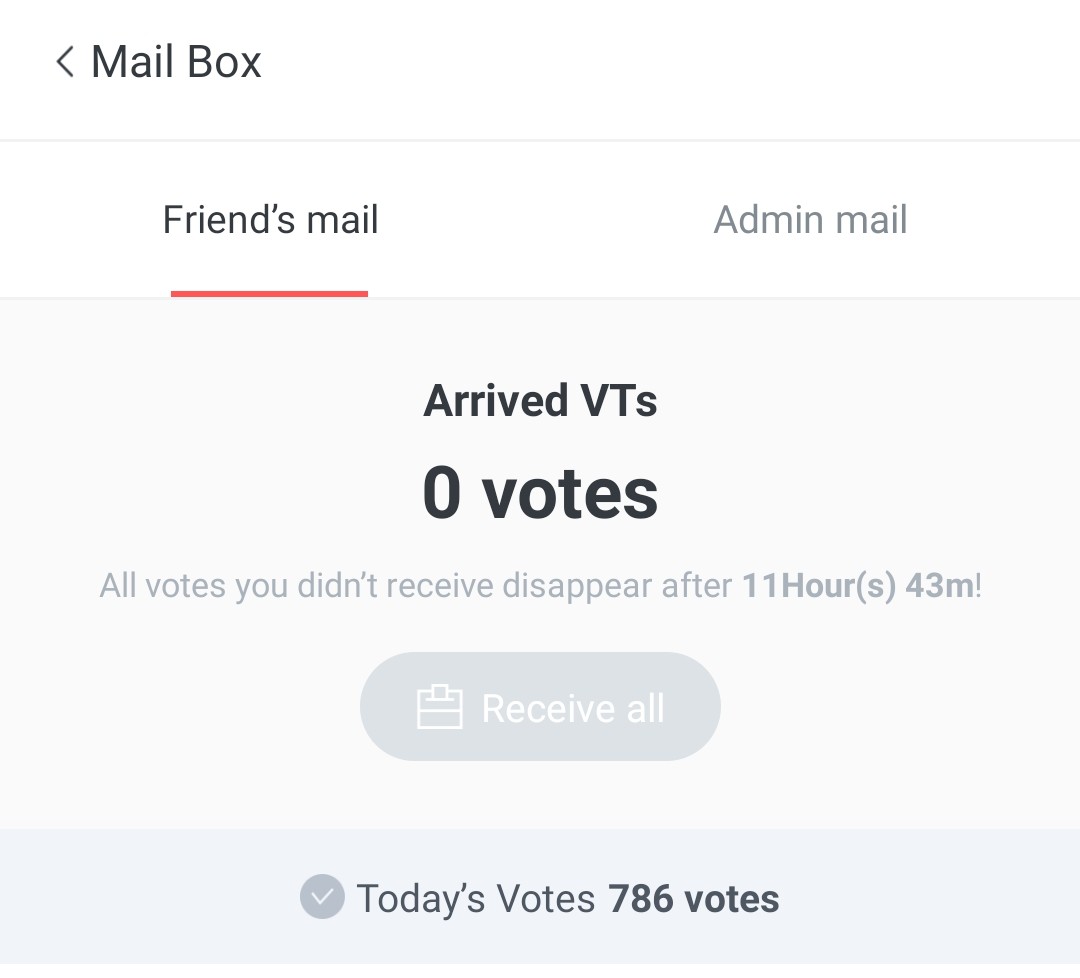Viewport: 1080px width, 978px height.
Task: Tap the "Receive all" text label
Action: pos(573,708)
